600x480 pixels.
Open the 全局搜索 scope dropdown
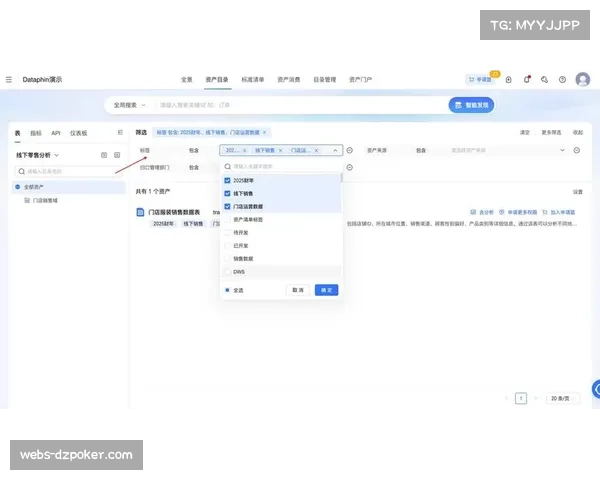point(129,105)
